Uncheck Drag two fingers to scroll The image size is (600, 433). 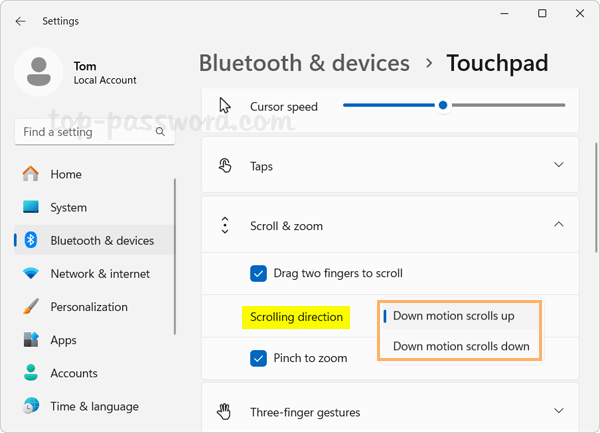(x=258, y=272)
